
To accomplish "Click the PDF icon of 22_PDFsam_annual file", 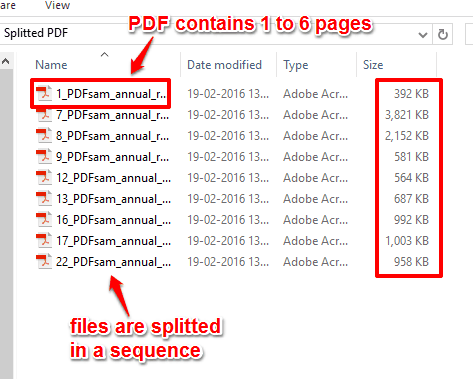I will [44, 261].
